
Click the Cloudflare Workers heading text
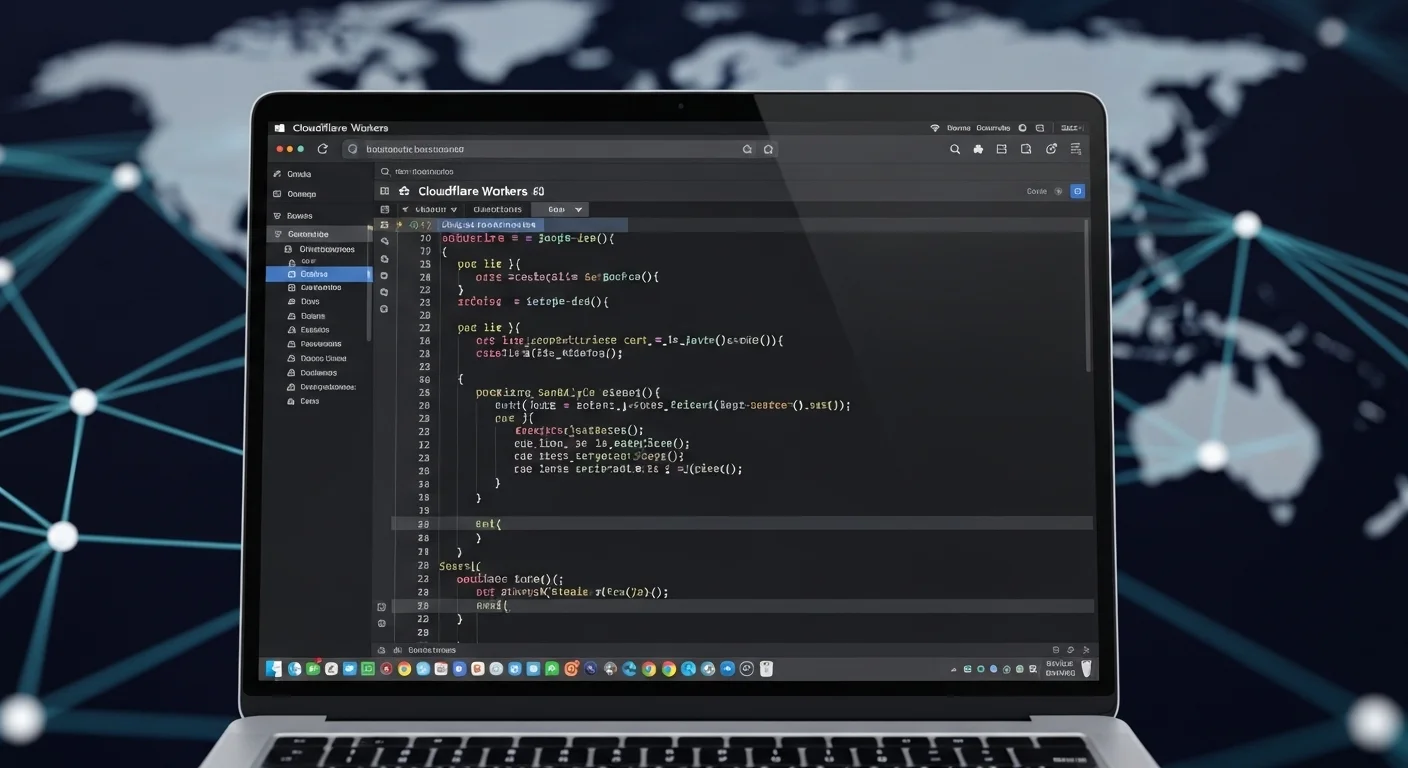point(473,190)
